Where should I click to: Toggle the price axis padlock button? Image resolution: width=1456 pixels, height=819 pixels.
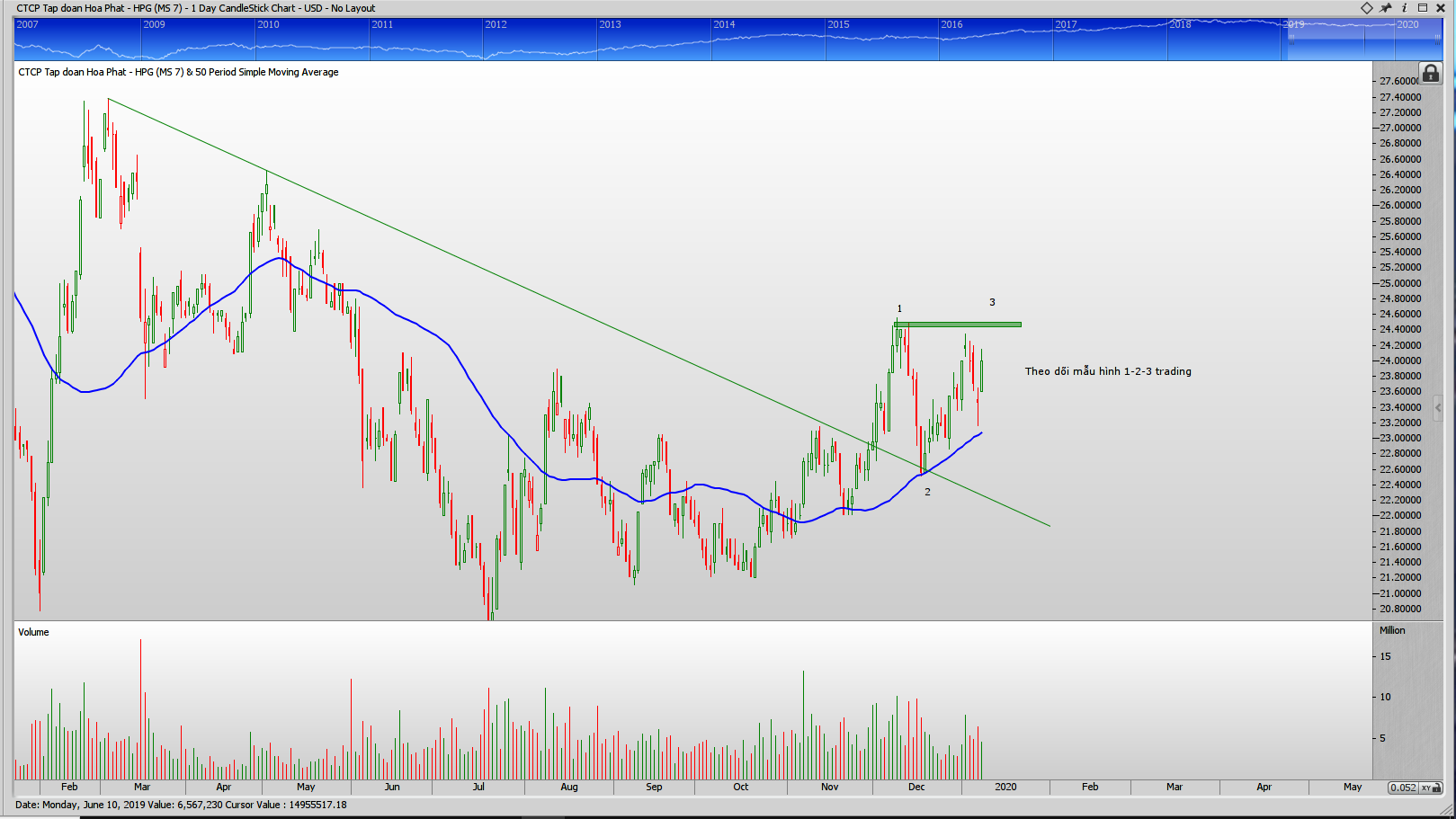tap(1430, 74)
